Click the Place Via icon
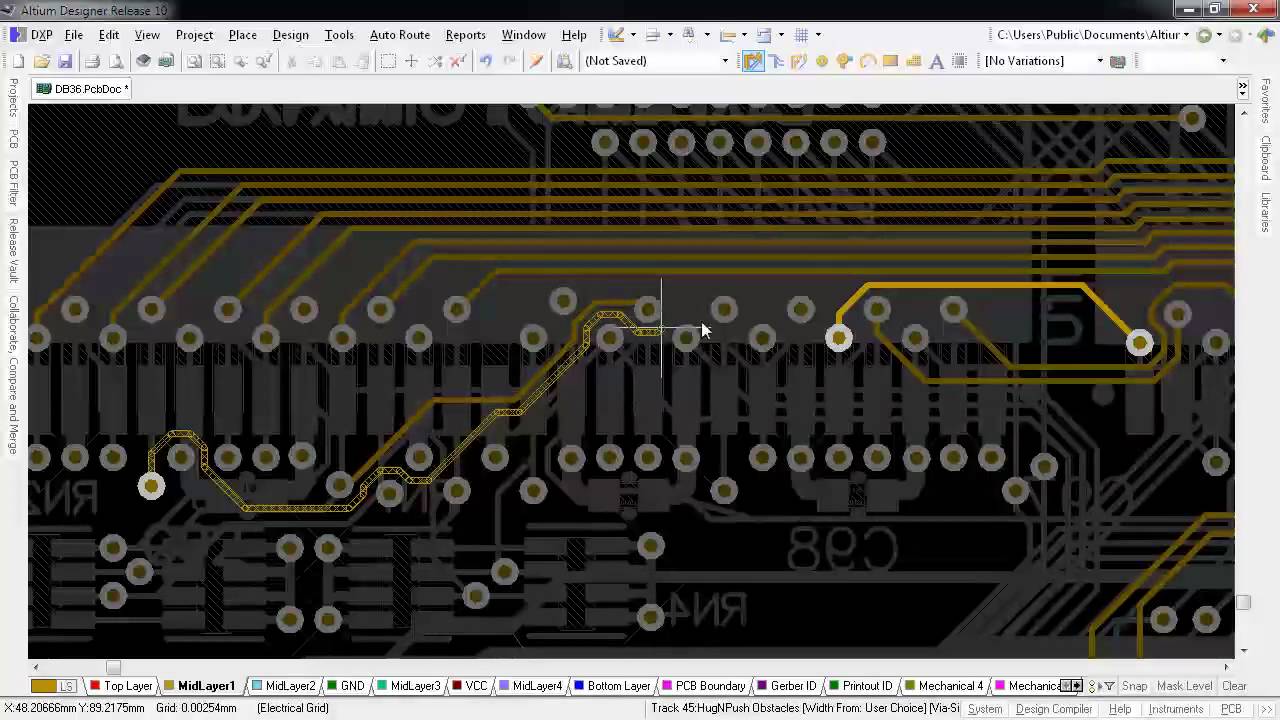 pyautogui.click(x=845, y=61)
